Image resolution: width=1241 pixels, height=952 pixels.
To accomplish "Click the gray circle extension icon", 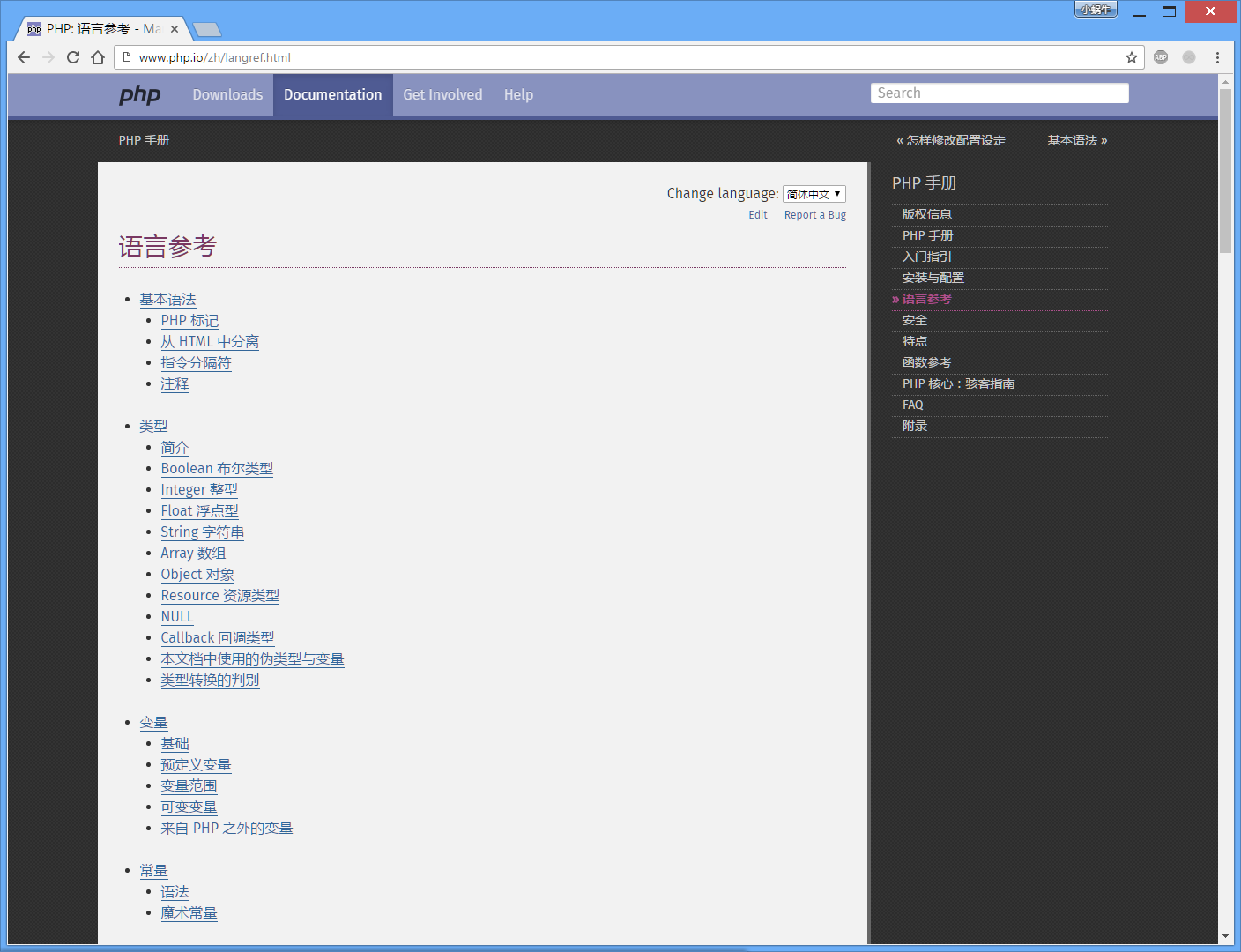I will click(x=1189, y=57).
